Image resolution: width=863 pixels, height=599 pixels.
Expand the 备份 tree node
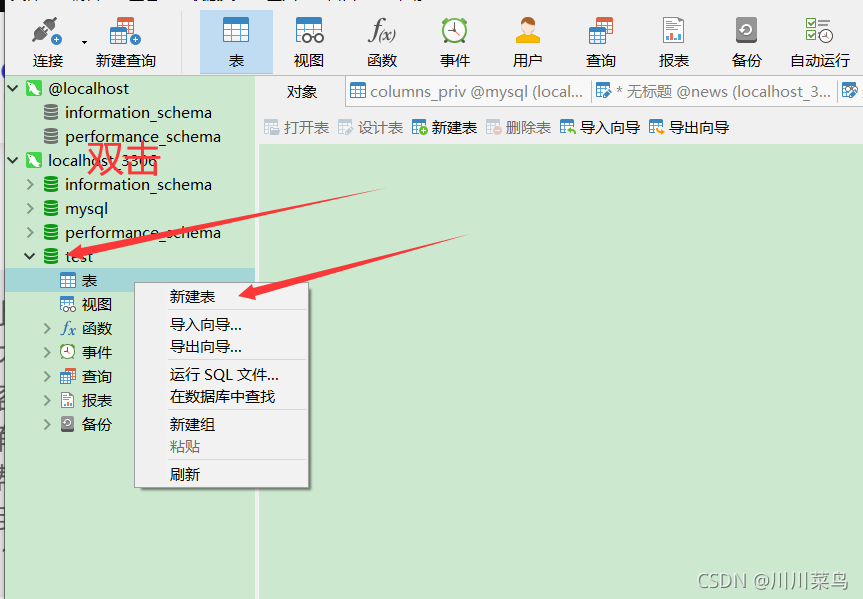47,424
